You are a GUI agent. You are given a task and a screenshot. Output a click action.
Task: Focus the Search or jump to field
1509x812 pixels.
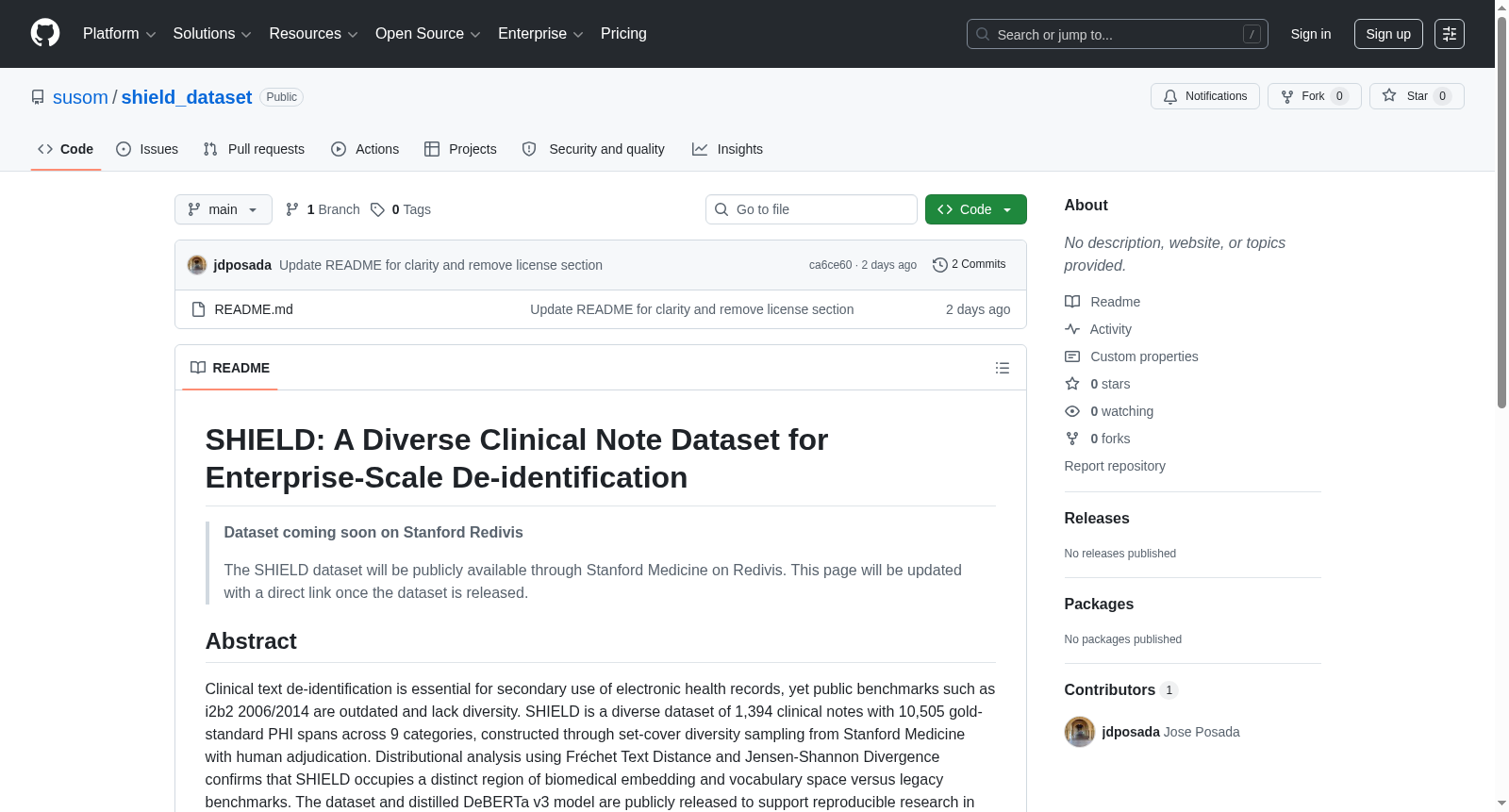pyautogui.click(x=1117, y=34)
